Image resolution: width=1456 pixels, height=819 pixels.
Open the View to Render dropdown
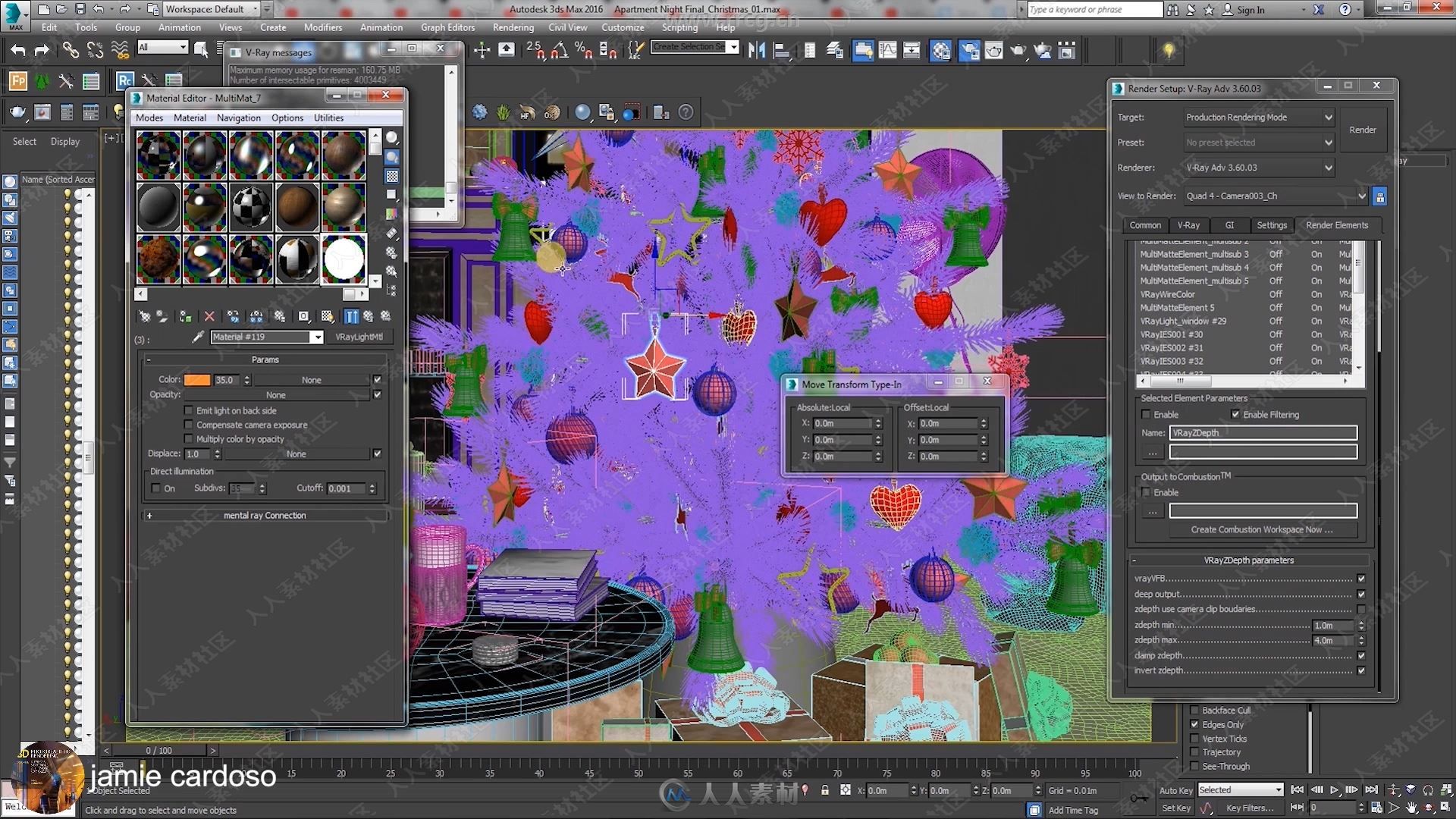point(1276,196)
